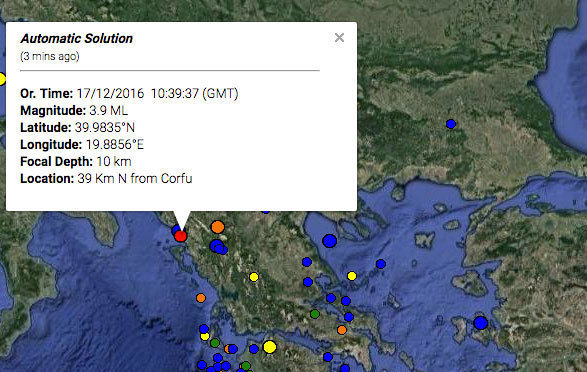Click the Automatic Solution title text
This screenshot has width=587, height=372.
point(76,39)
